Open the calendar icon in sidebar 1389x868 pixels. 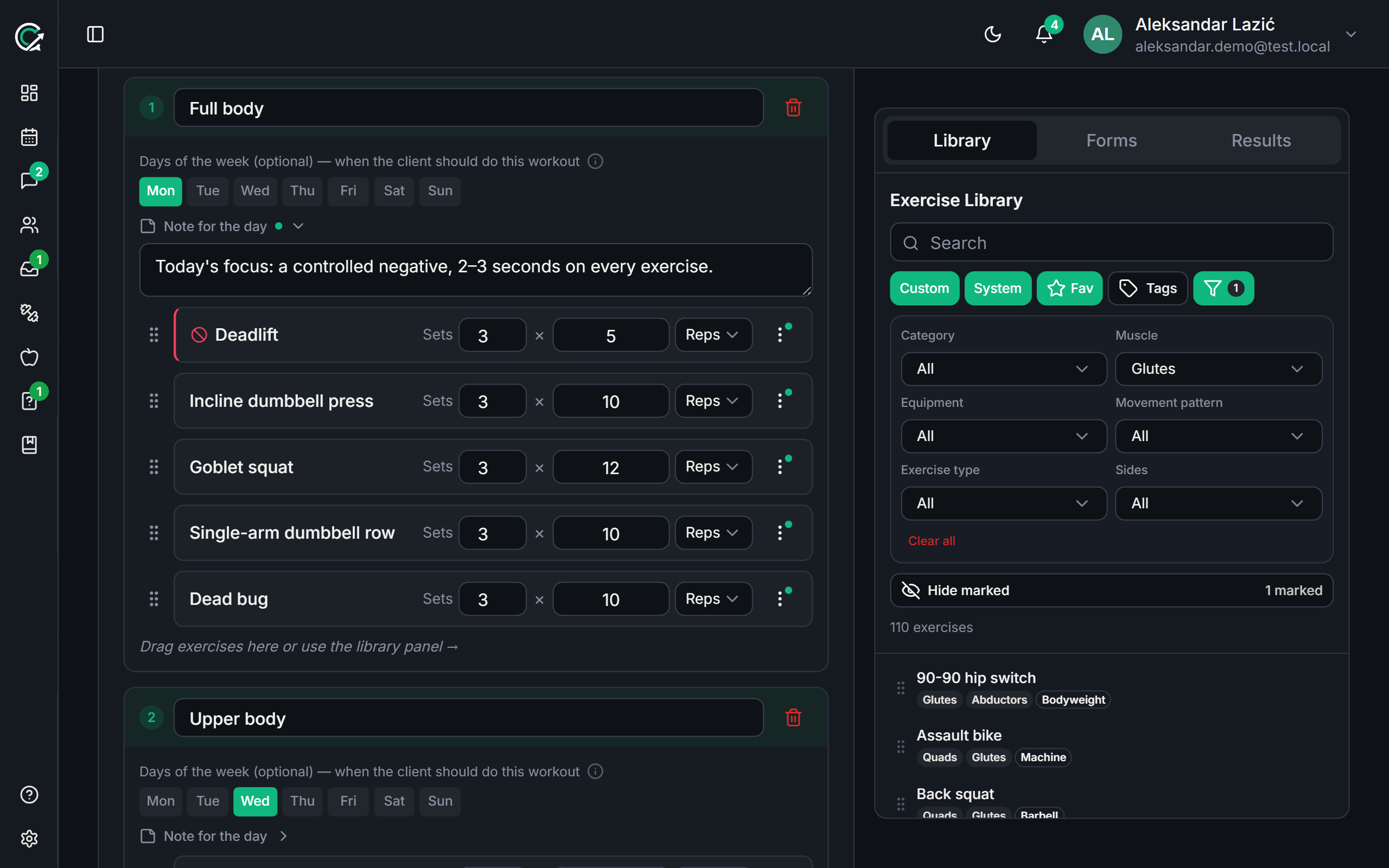pyautogui.click(x=29, y=137)
